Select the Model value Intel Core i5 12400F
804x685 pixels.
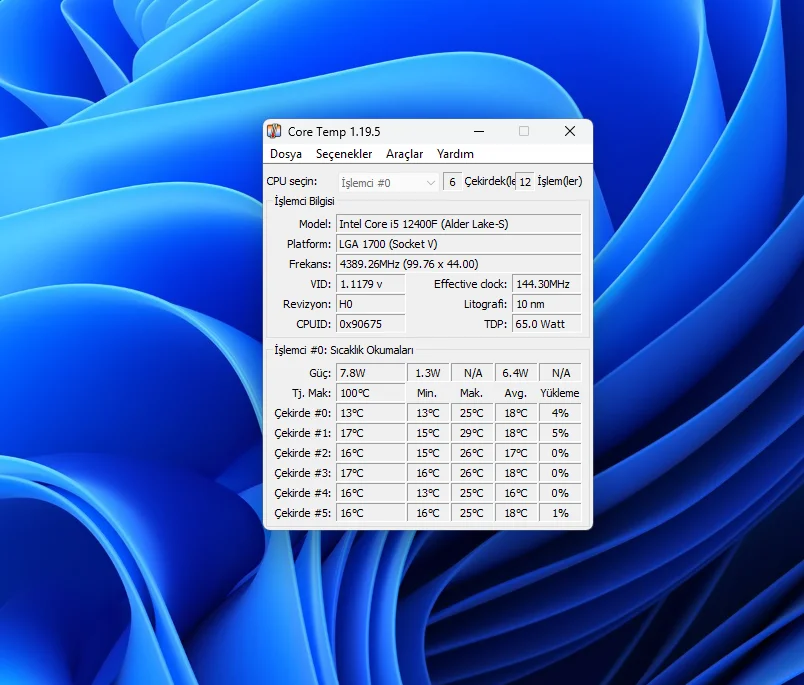(x=458, y=224)
